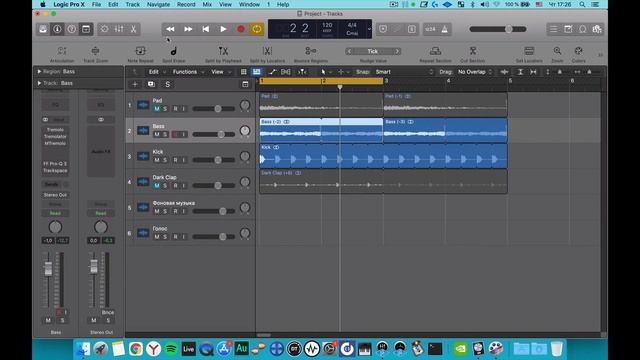Open the Edit menu in Tracks area
This screenshot has height=360, width=640.
click(x=157, y=72)
